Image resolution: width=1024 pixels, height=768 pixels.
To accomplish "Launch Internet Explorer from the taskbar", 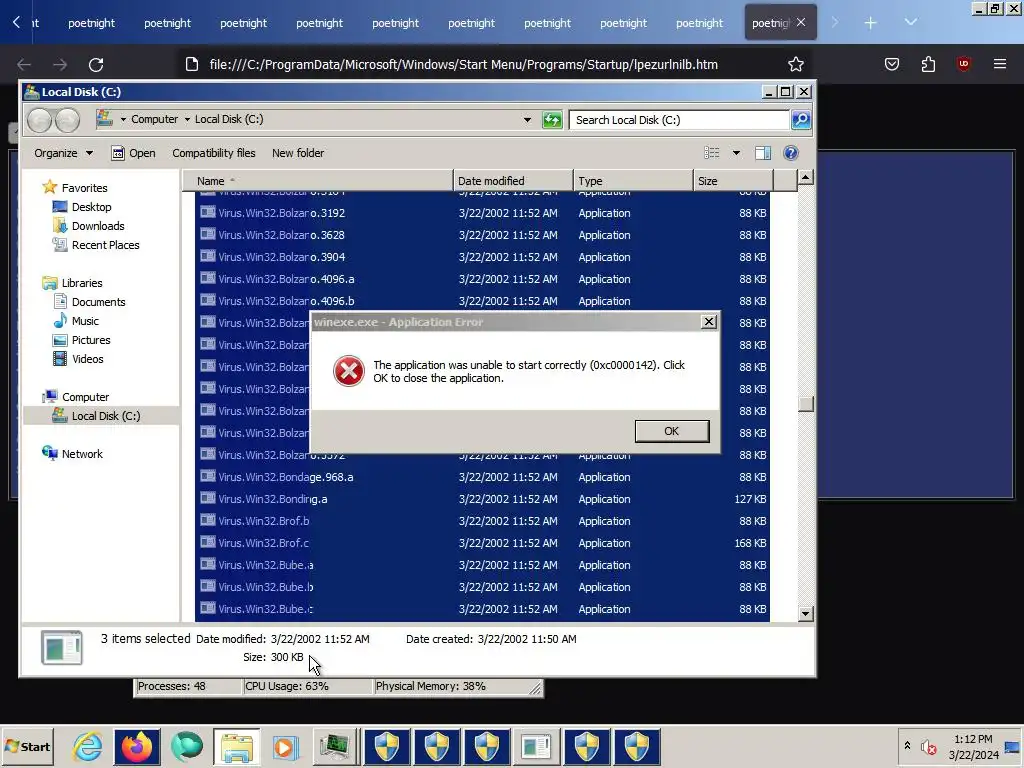I will coord(88,746).
